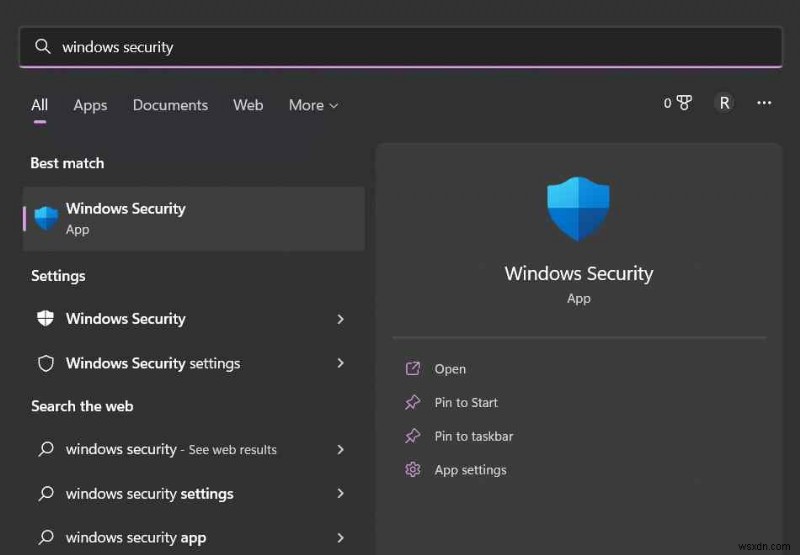Click the rewards trophy icon
800x555 pixels.
(684, 103)
